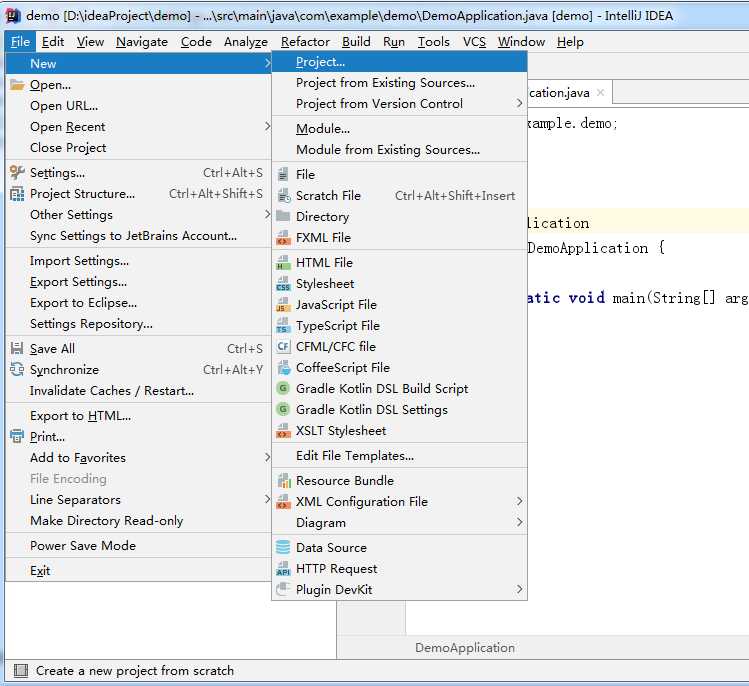
Task: Expand the Other Settings submenu arrow
Action: tap(268, 214)
